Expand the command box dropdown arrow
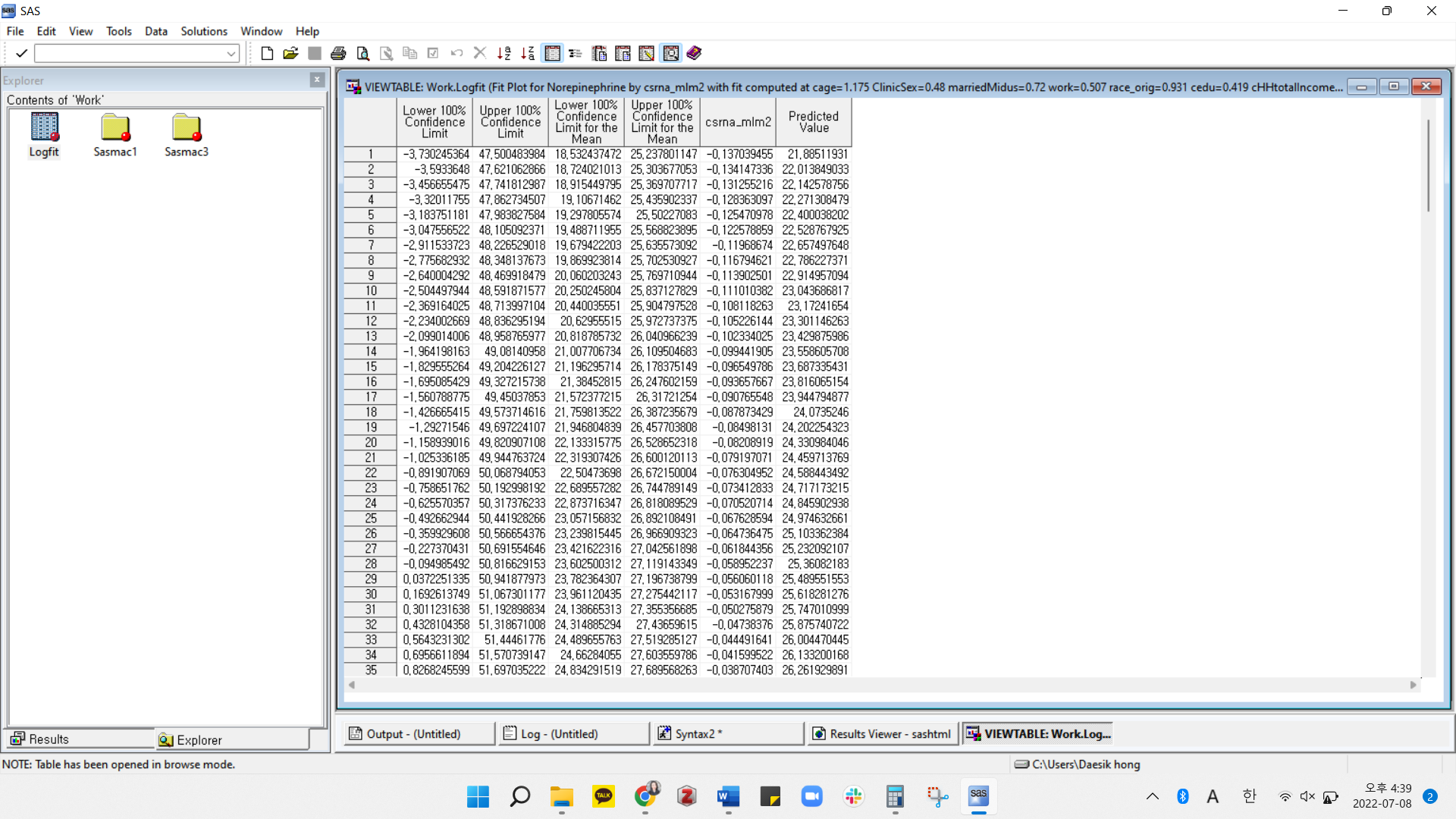 tap(231, 53)
